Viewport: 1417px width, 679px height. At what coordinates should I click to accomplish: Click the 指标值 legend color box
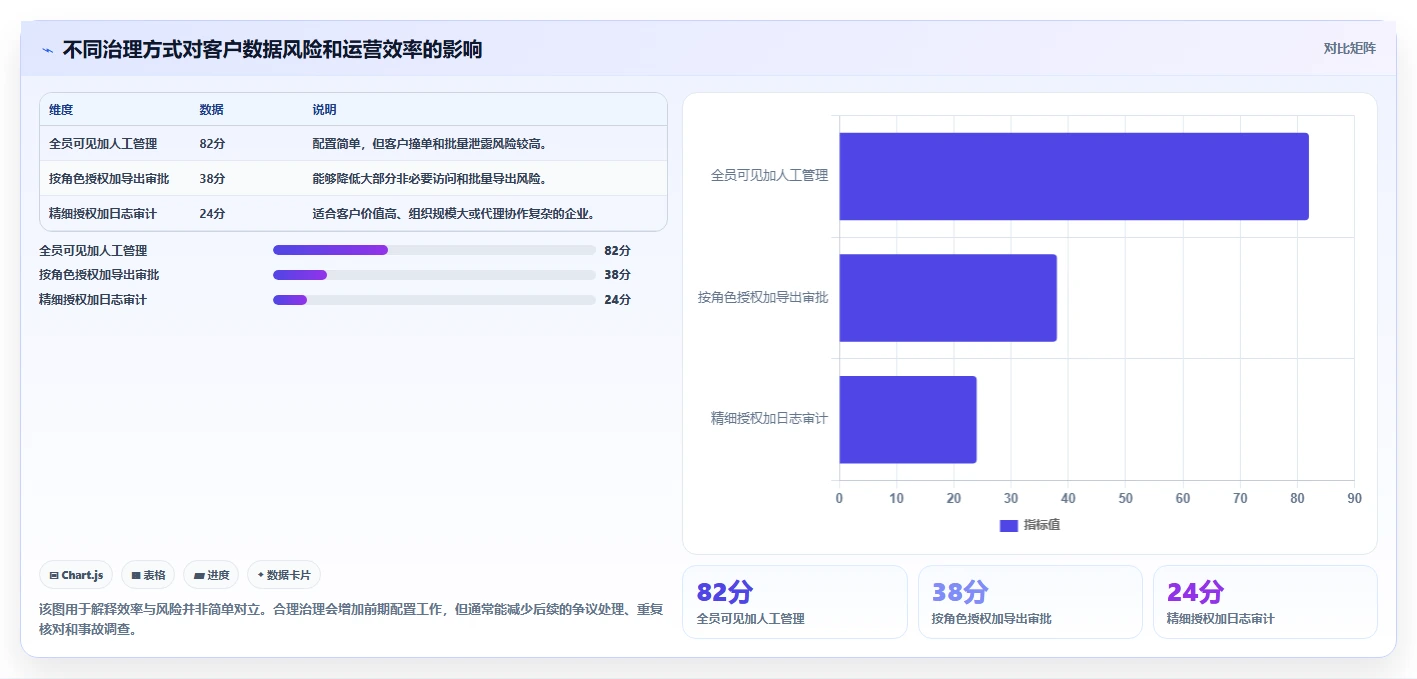tap(1008, 525)
